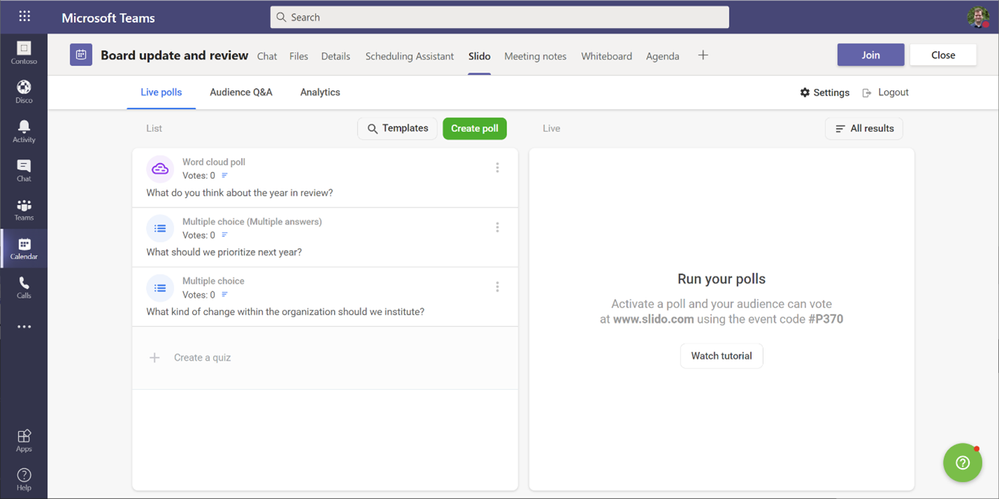Select 'What kind of change within the organization' question
The width and height of the screenshot is (999, 499).
pos(285,312)
